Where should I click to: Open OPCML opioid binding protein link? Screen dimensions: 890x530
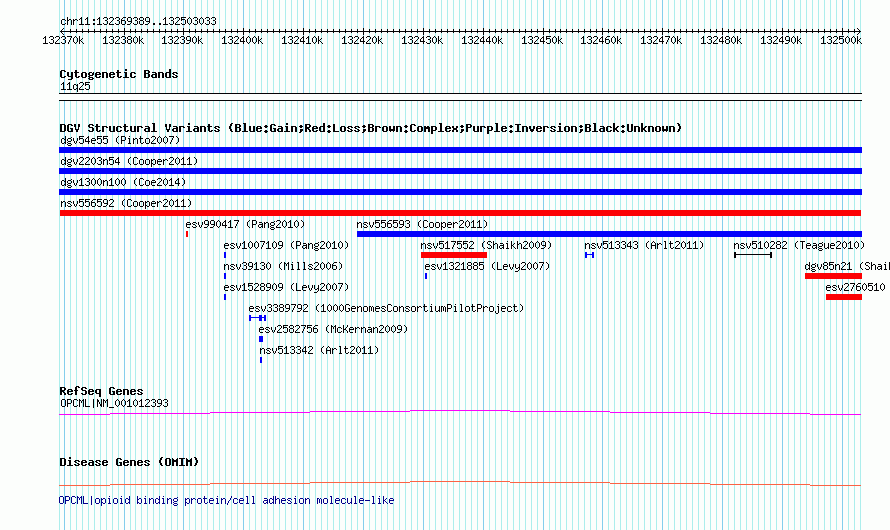click(226, 500)
